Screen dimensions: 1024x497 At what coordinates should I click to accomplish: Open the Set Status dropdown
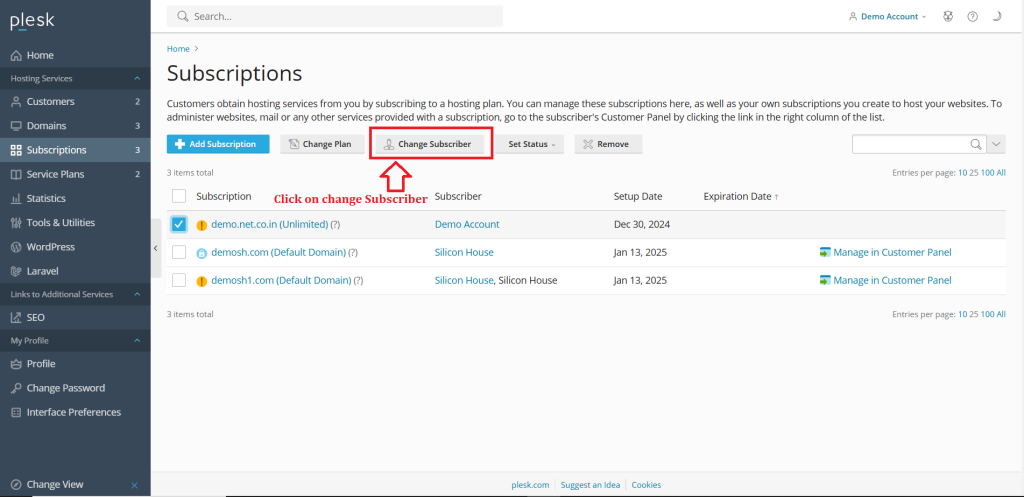[x=529, y=144]
